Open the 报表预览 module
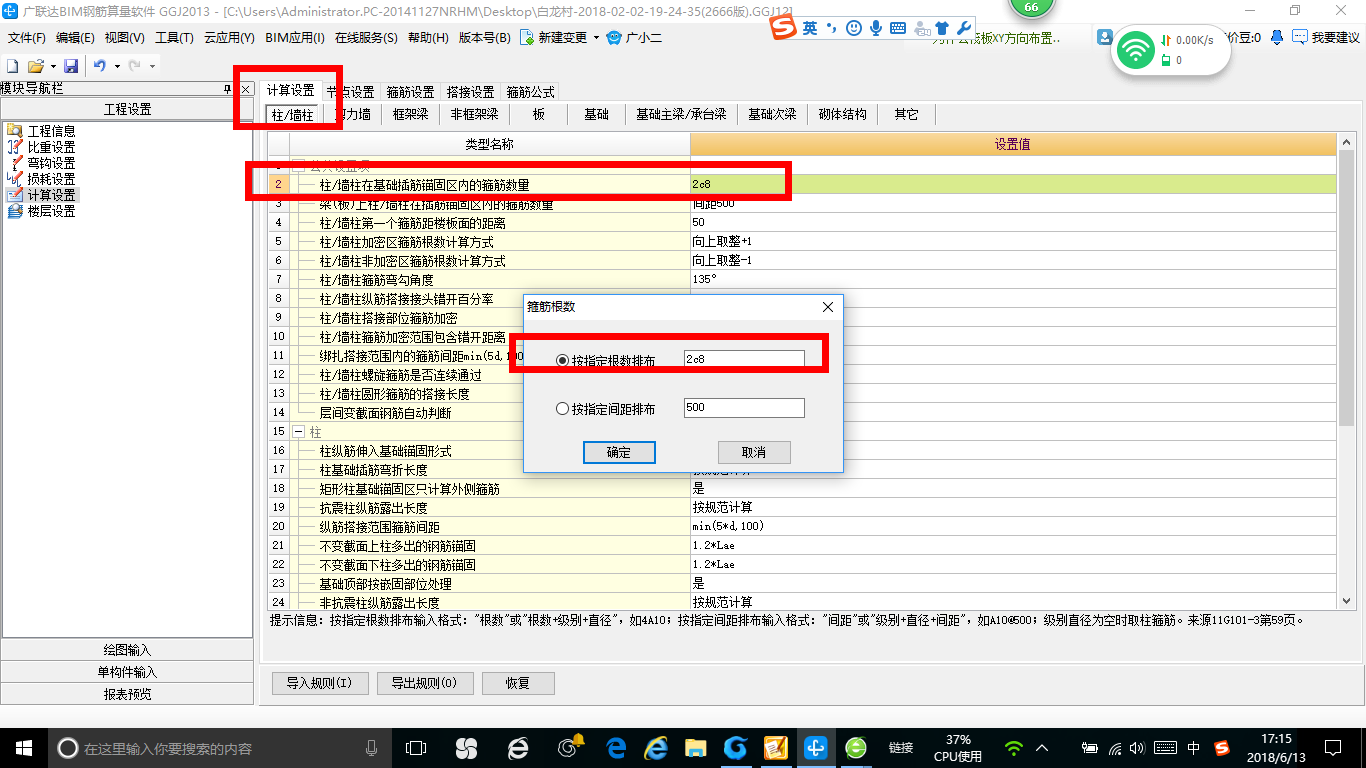The image size is (1366, 768). pos(127,694)
